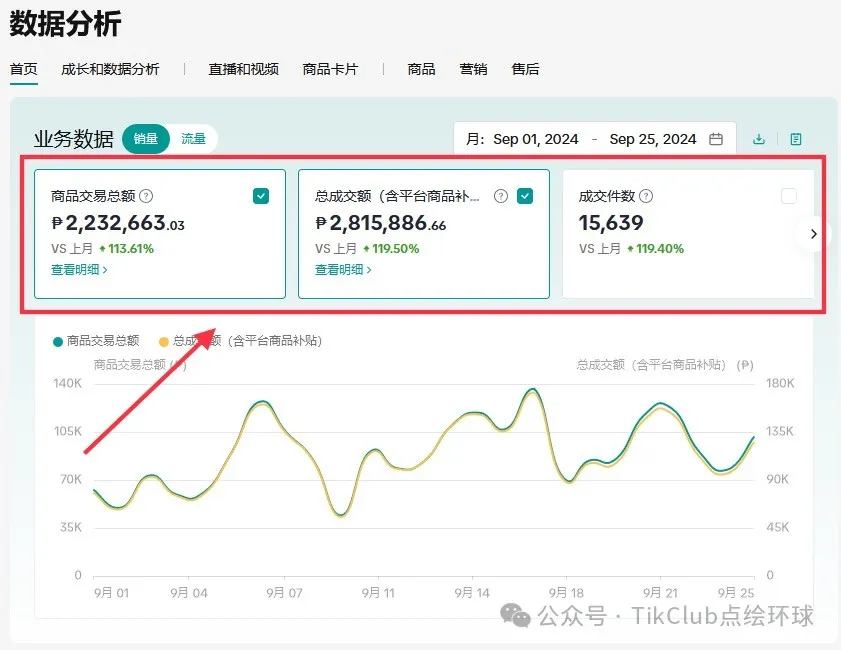Click the yellow 总成交额 legend dot

coord(164,341)
